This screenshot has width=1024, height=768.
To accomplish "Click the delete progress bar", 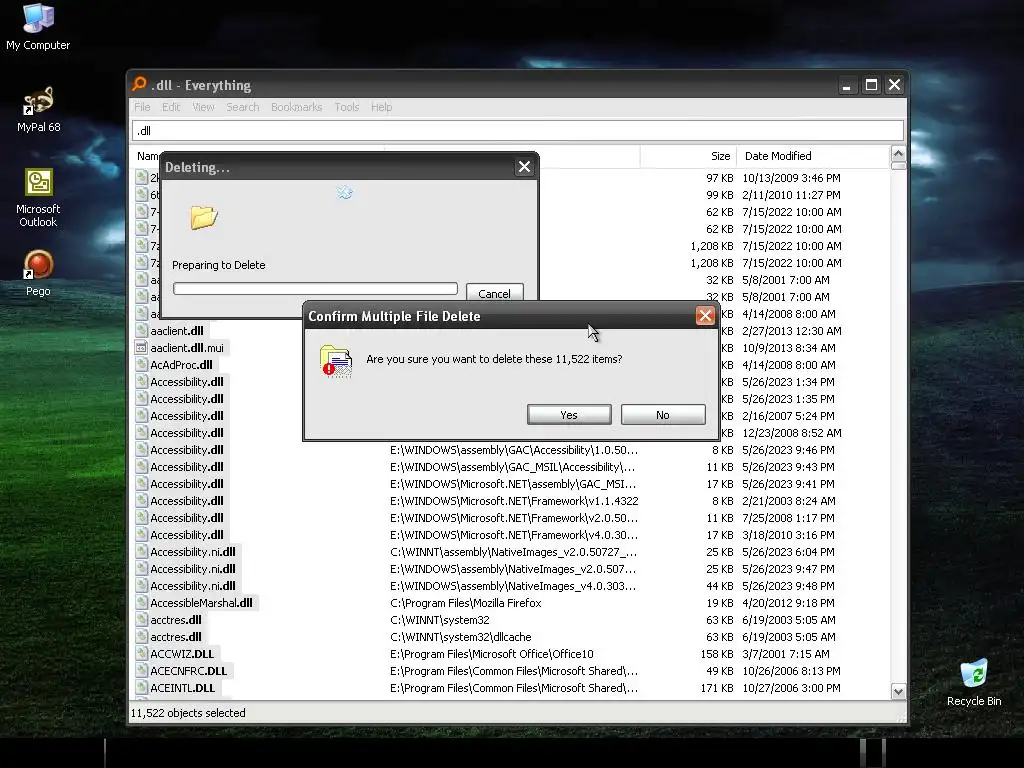I will pyautogui.click(x=315, y=289).
